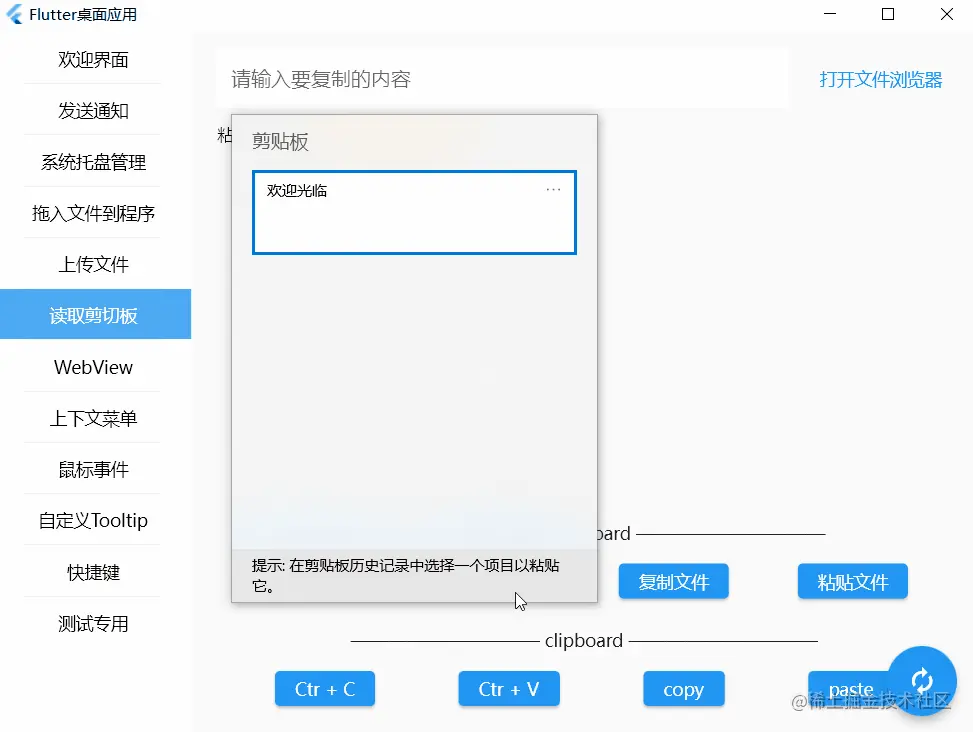Minimize the Flutter桌面应用 window

(830, 14)
